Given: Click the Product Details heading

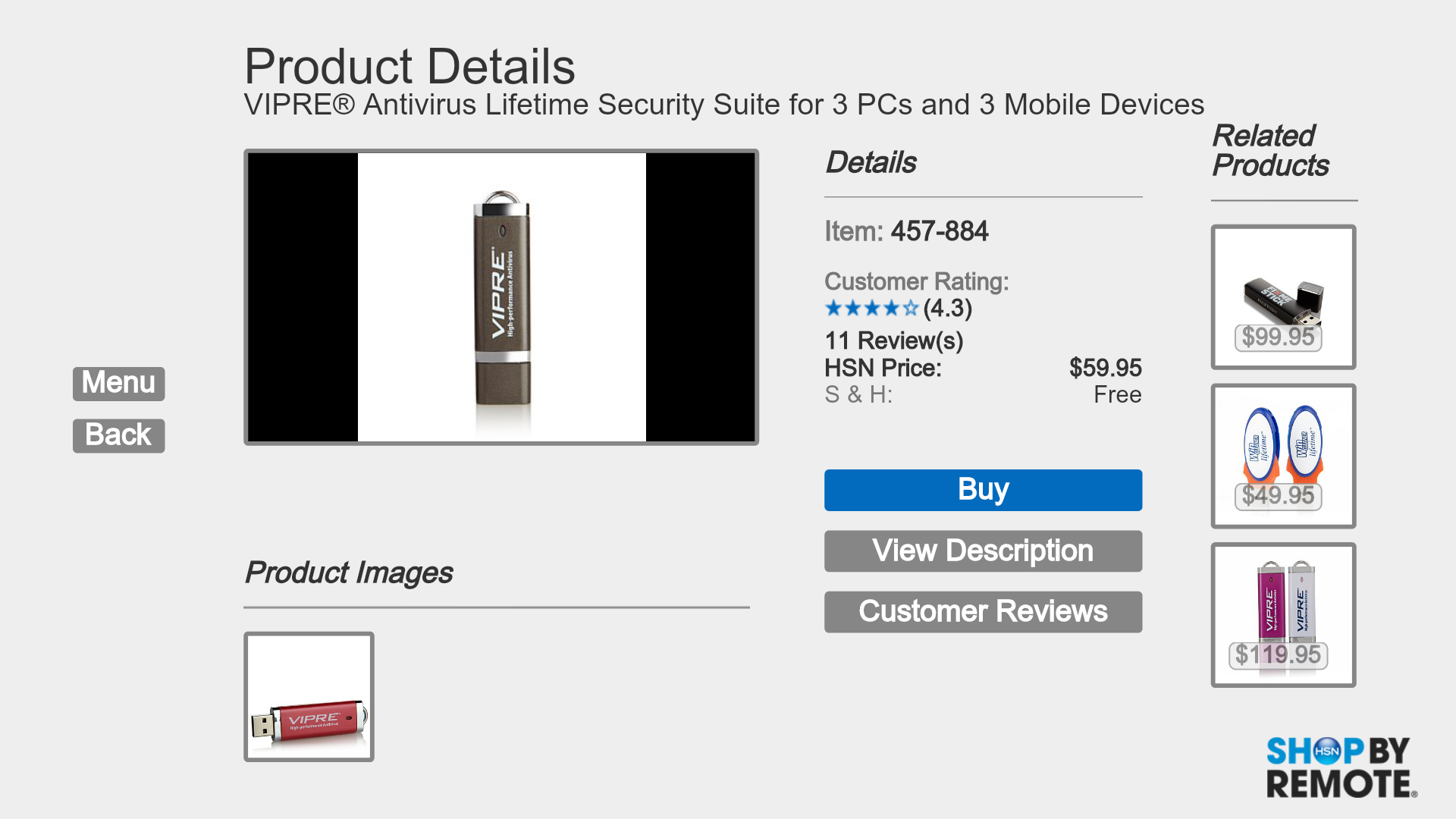Looking at the screenshot, I should click(x=409, y=67).
